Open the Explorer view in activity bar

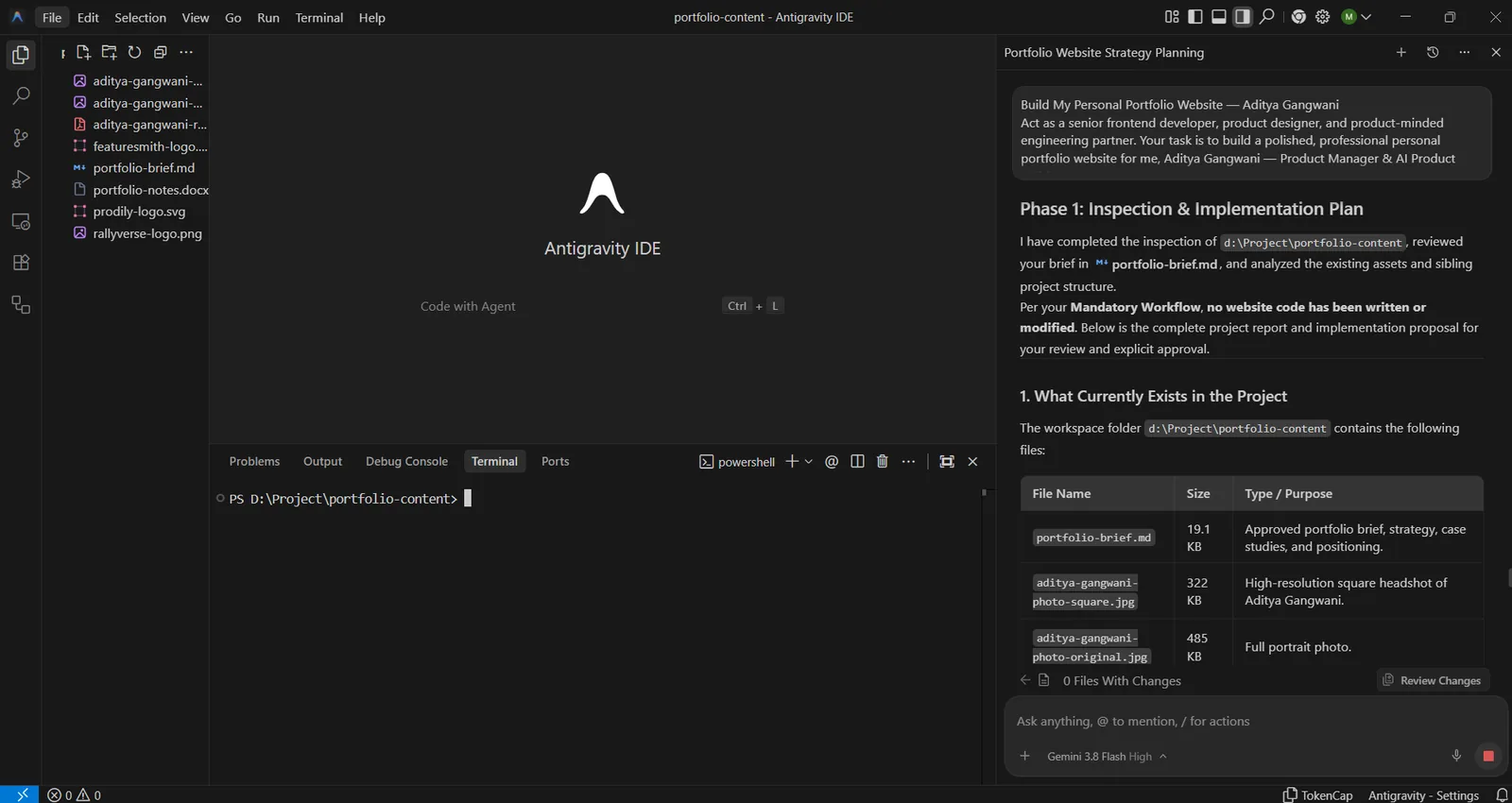point(21,55)
